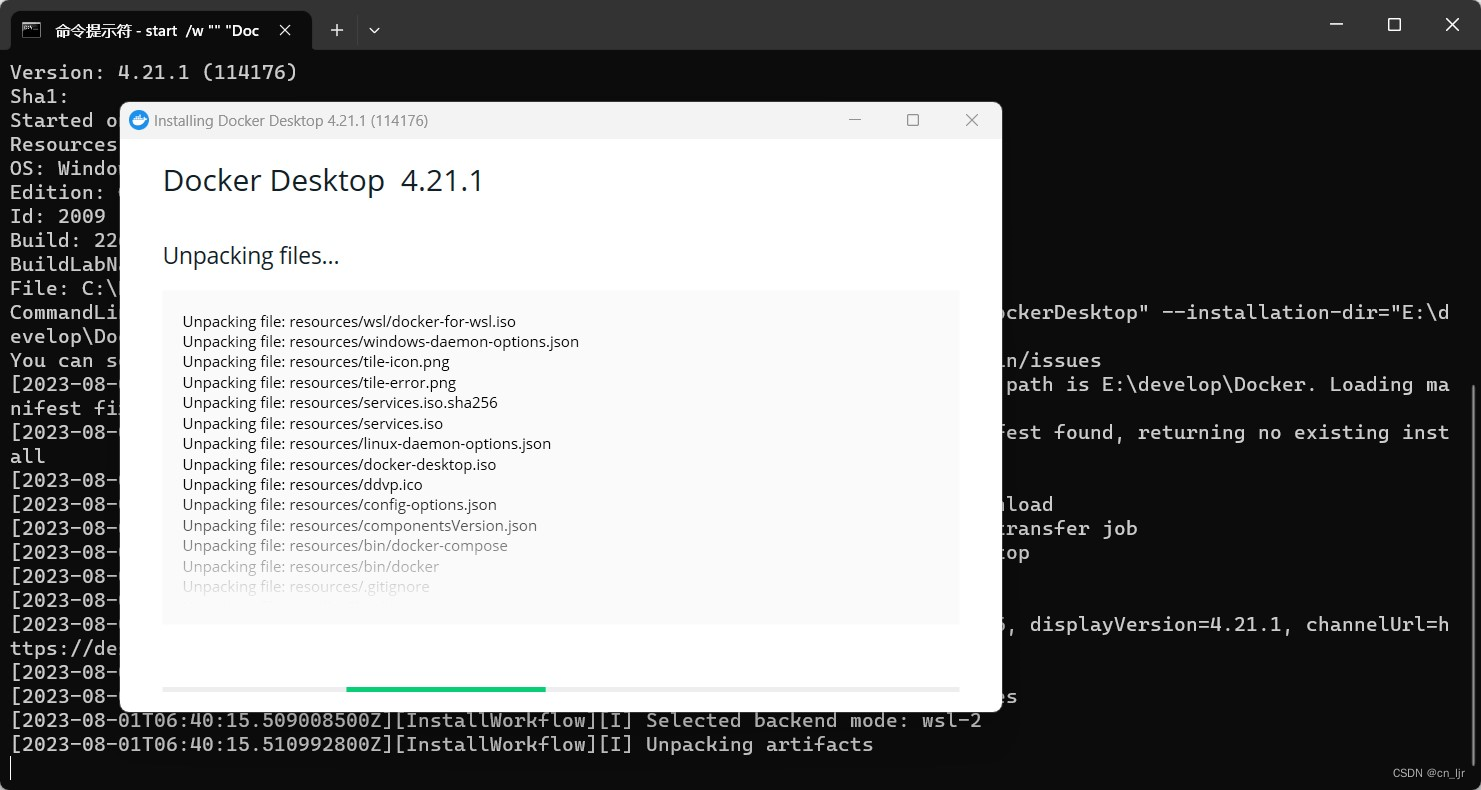The width and height of the screenshot is (1481, 790).
Task: Click the line 'resources/wsl/docker-for-wsl.iso'
Action: (349, 322)
